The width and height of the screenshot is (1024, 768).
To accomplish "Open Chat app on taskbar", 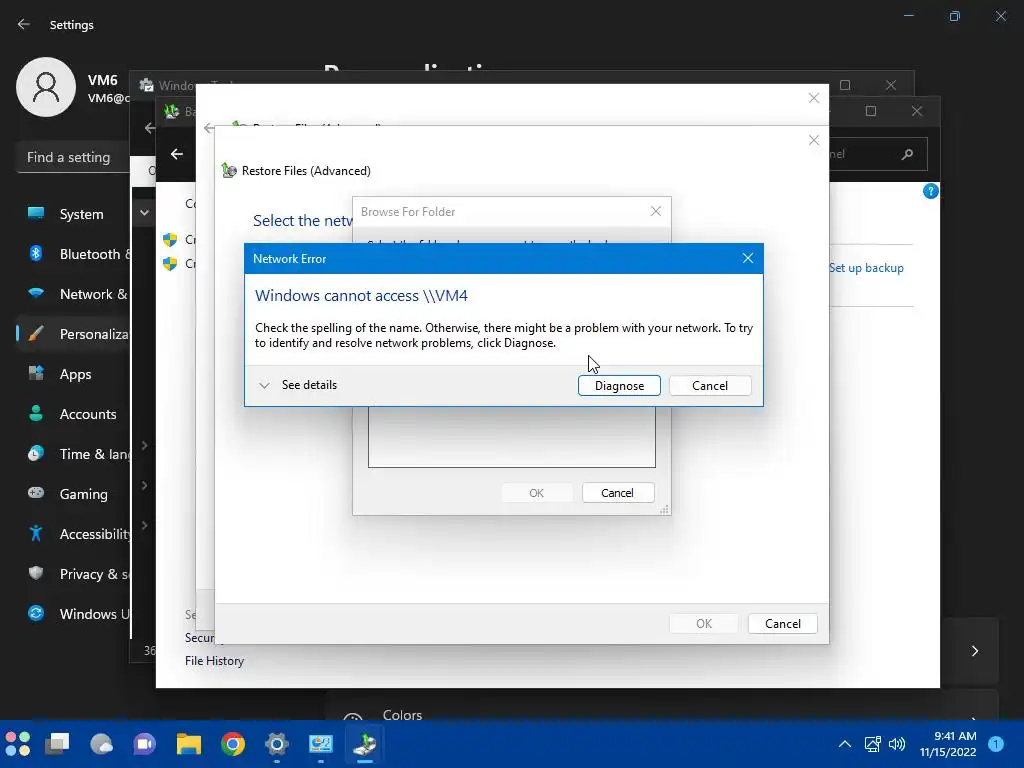I will tap(144, 744).
